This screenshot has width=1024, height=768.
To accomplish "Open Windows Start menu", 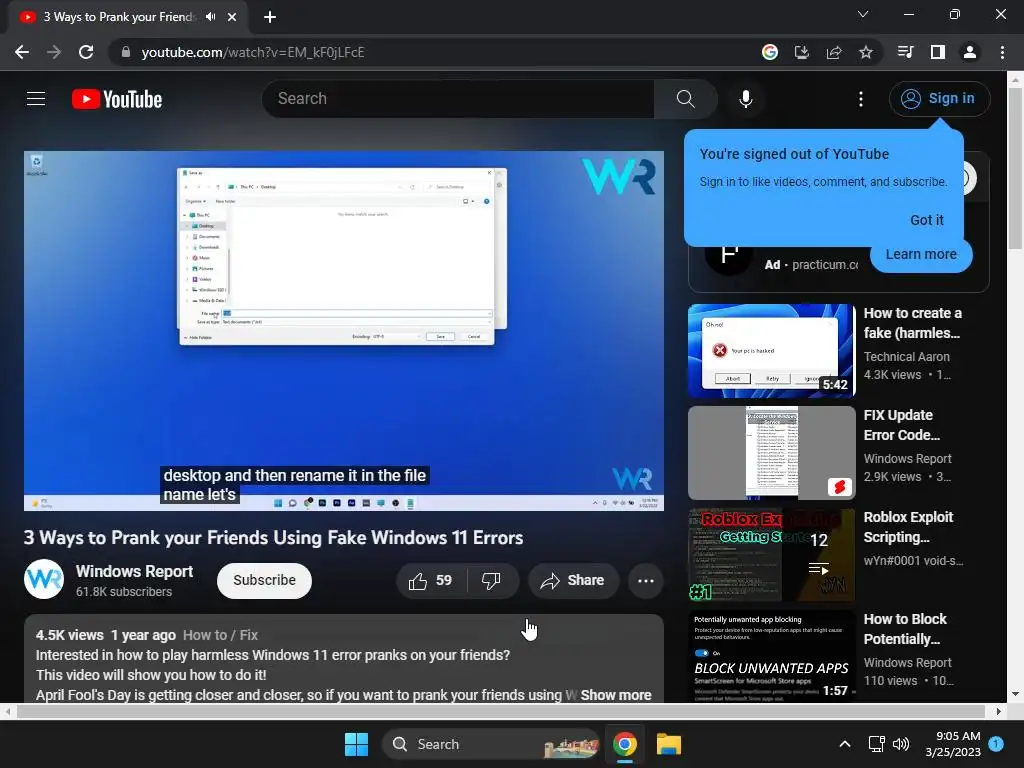I will tap(357, 744).
